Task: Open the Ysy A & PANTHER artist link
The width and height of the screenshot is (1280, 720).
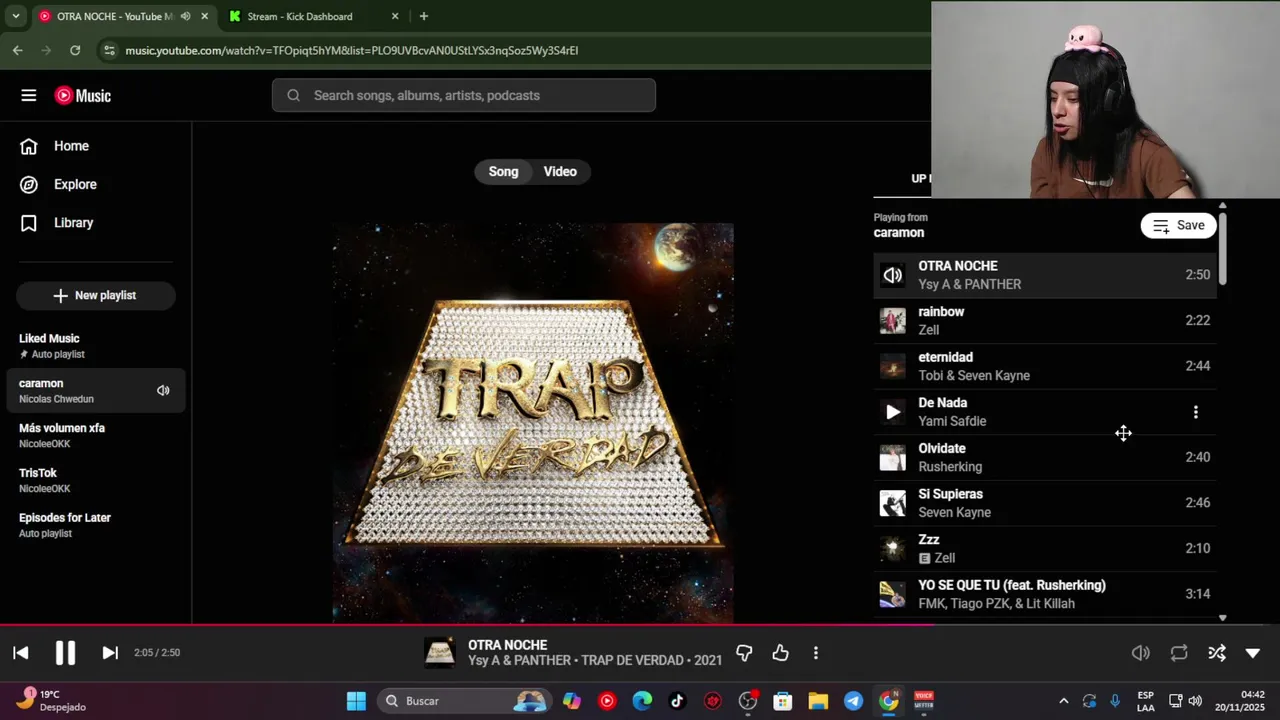Action: coord(520,660)
